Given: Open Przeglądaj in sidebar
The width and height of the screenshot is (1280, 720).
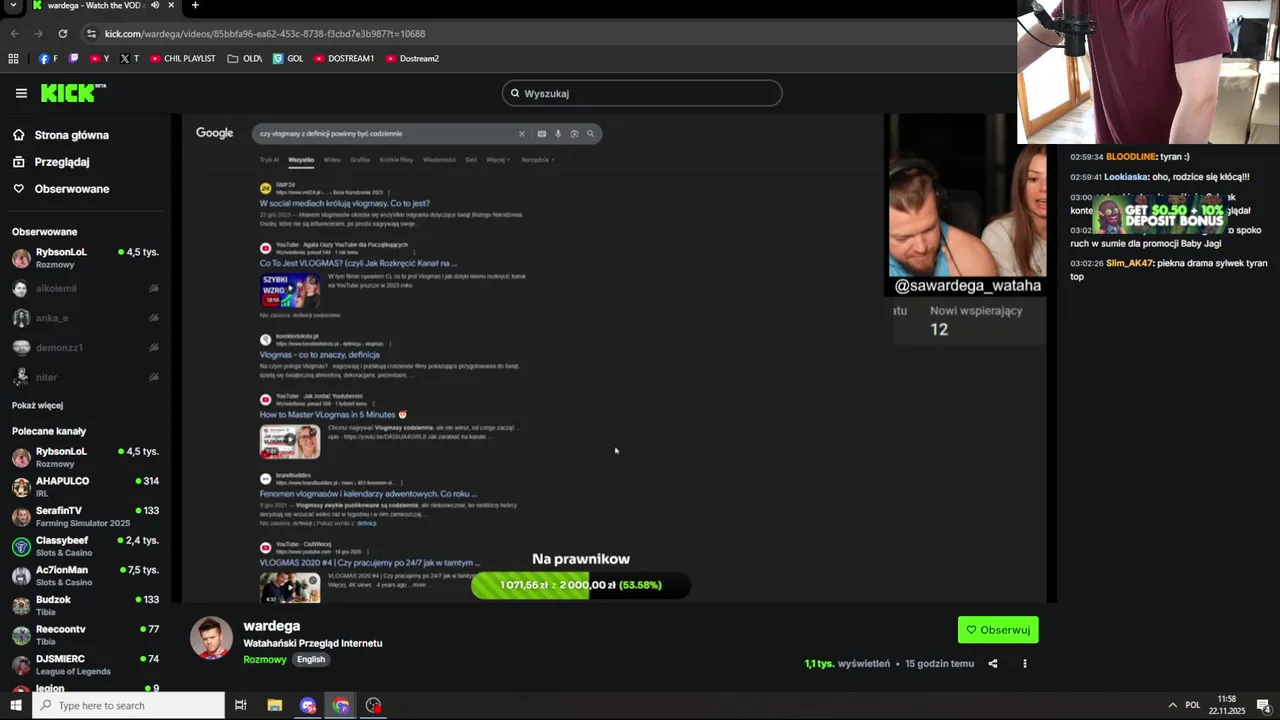Looking at the screenshot, I should click(x=51, y=162).
